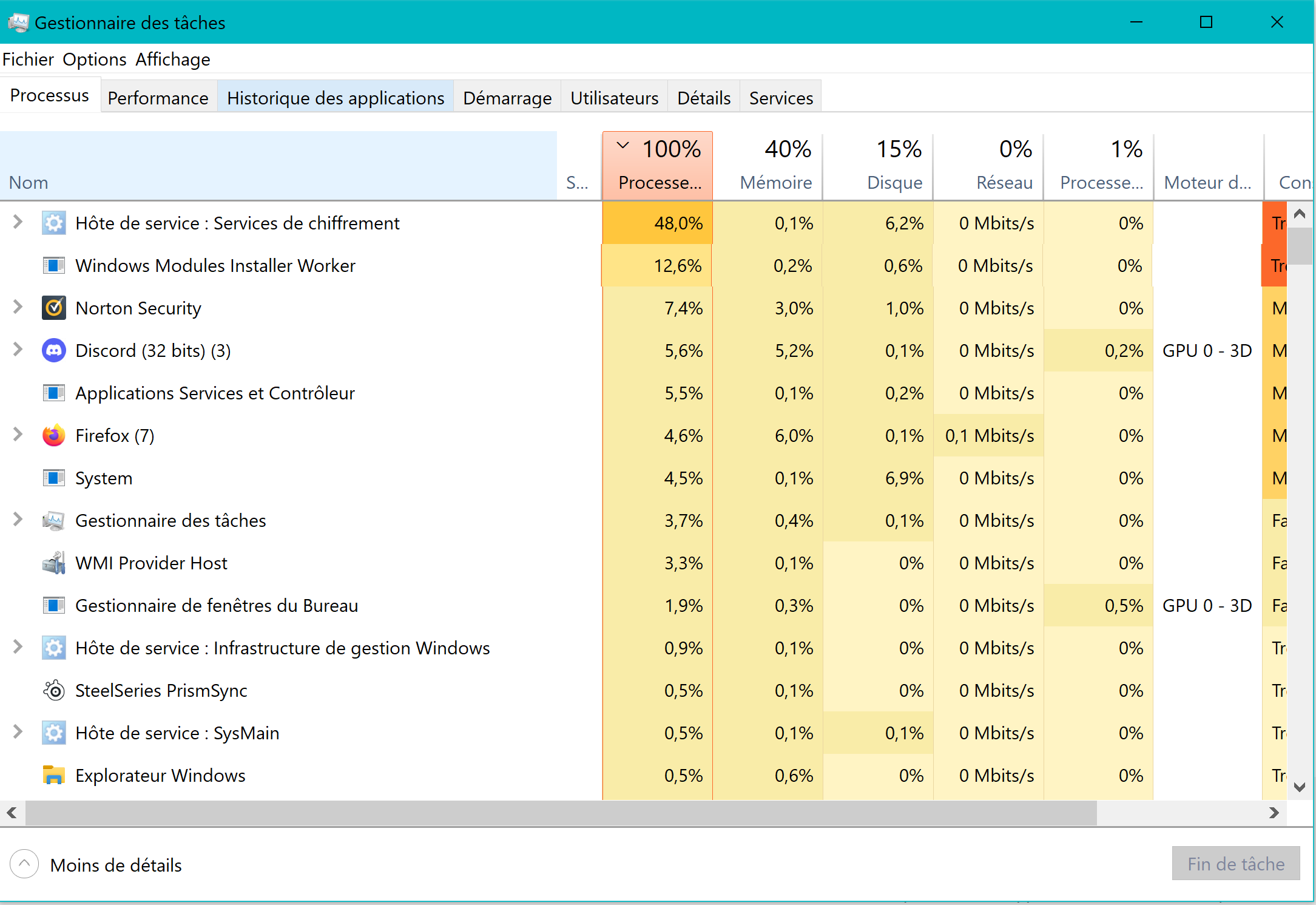
Task: Collapse view with Moins de détails arrow
Action: pyautogui.click(x=24, y=864)
